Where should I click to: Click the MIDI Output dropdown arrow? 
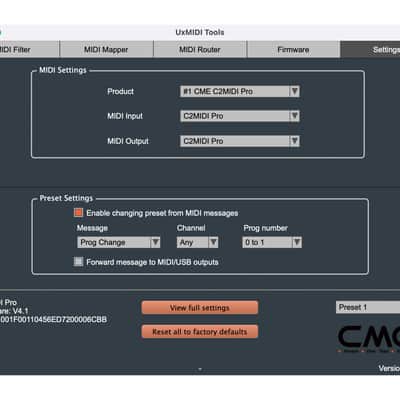[x=294, y=141]
